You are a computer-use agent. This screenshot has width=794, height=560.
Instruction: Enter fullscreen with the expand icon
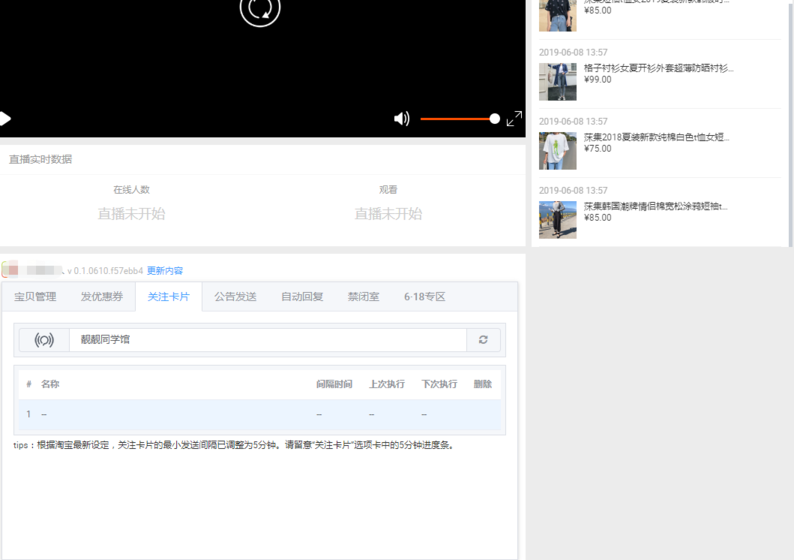[x=514, y=119]
